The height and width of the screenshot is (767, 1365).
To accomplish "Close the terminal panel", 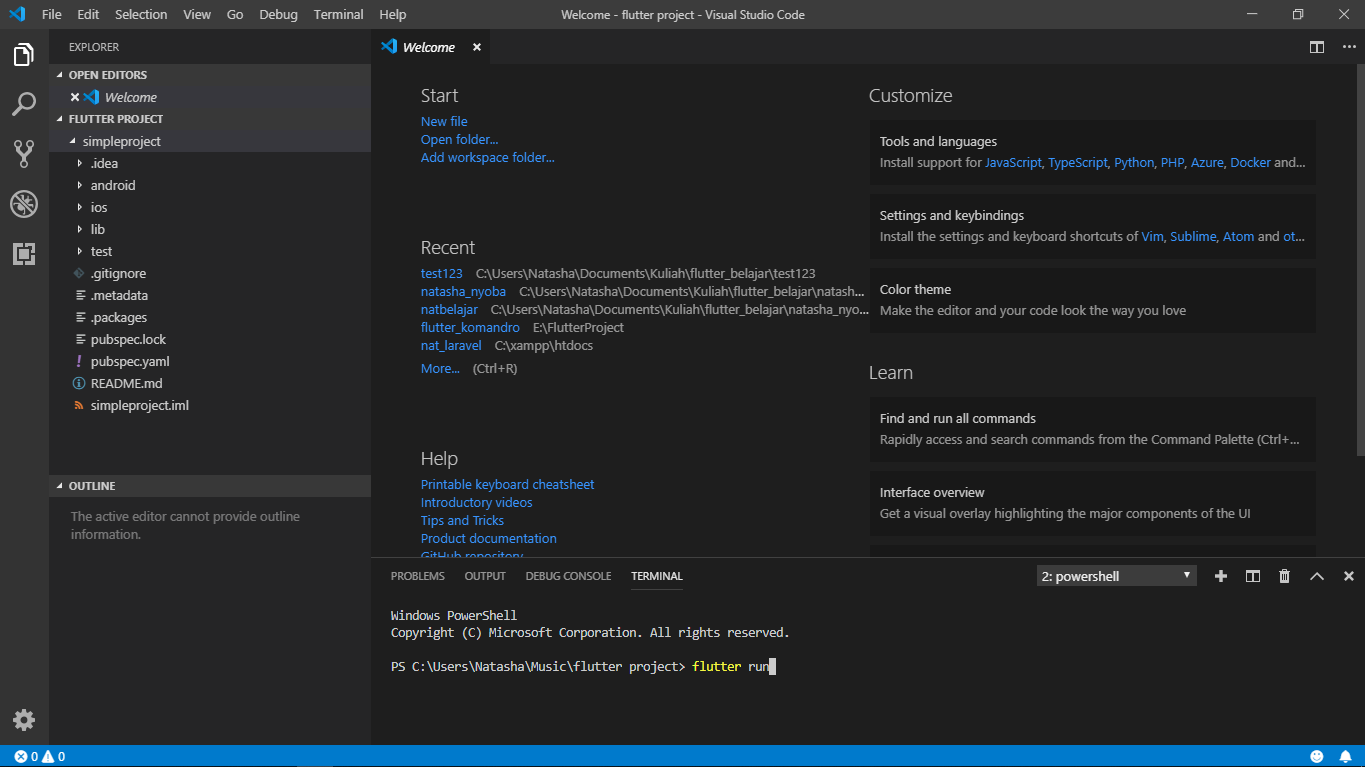I will 1349,576.
